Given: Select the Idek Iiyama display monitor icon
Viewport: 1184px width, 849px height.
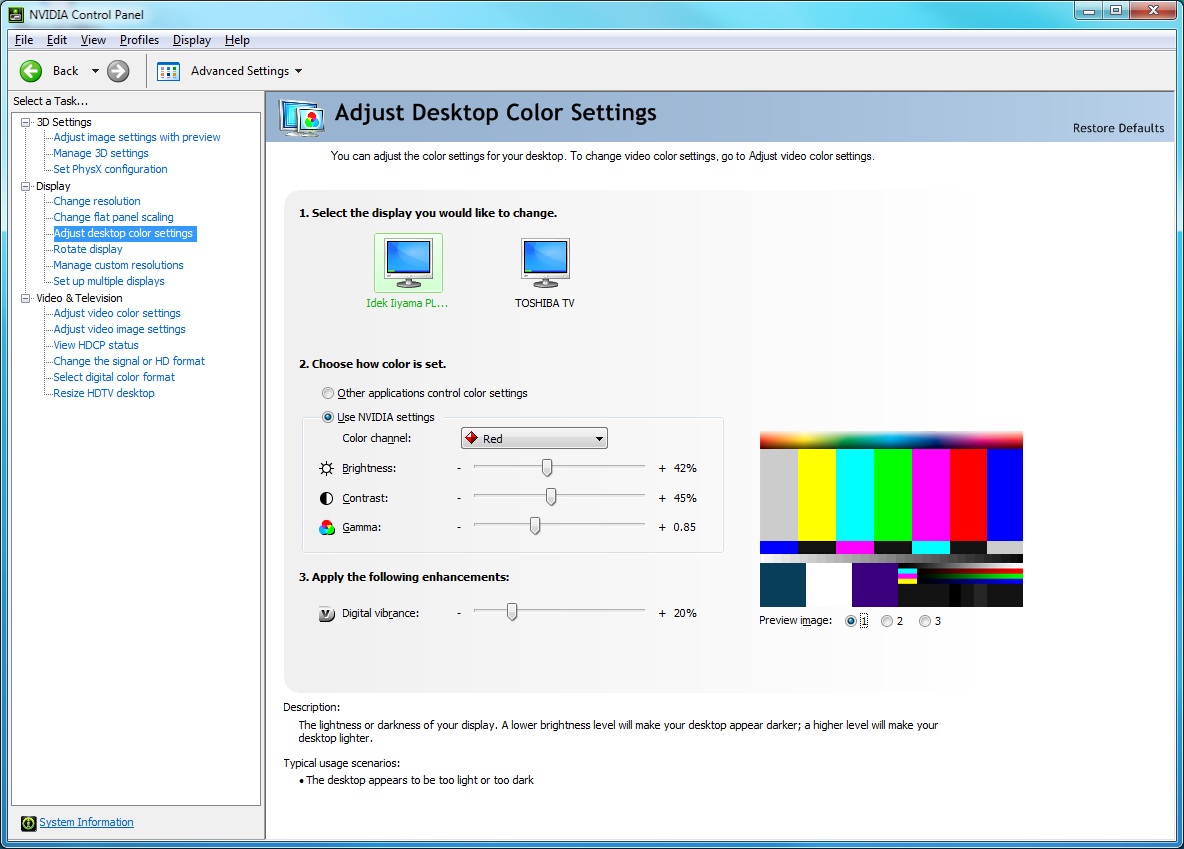Looking at the screenshot, I should click(409, 263).
